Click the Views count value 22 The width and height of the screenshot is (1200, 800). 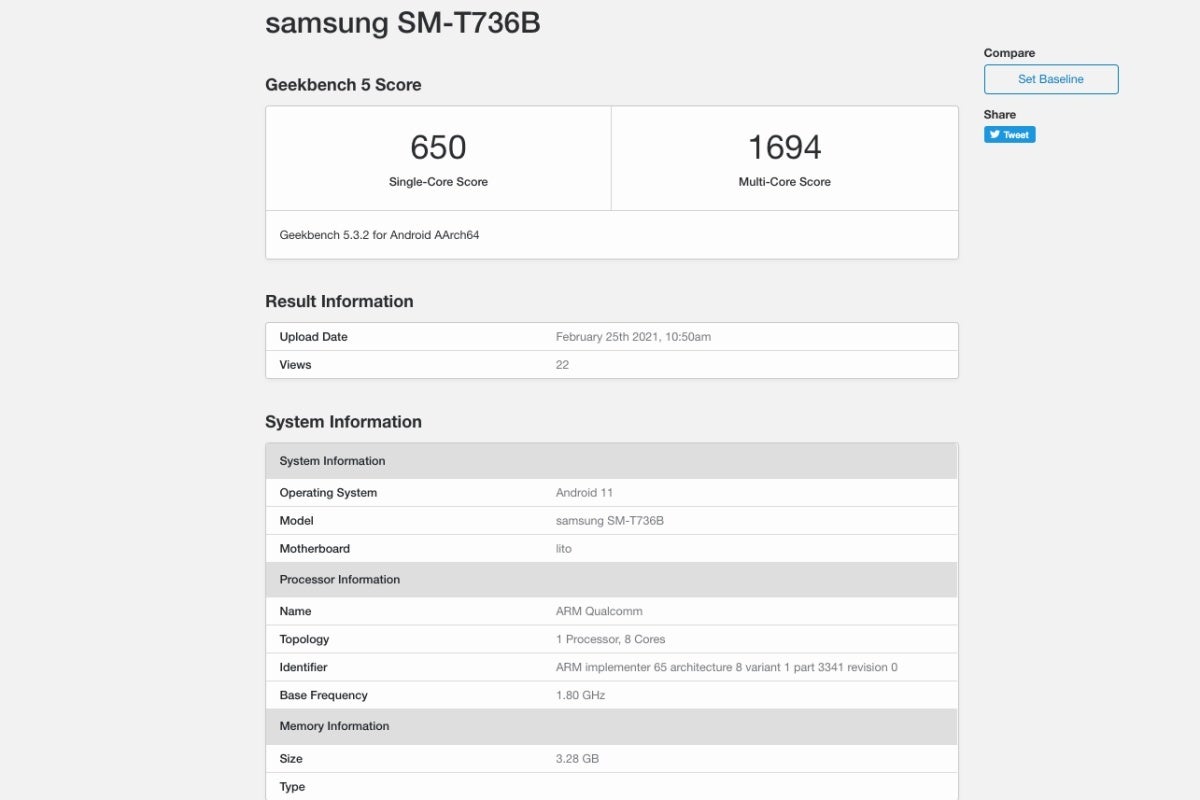click(x=562, y=365)
